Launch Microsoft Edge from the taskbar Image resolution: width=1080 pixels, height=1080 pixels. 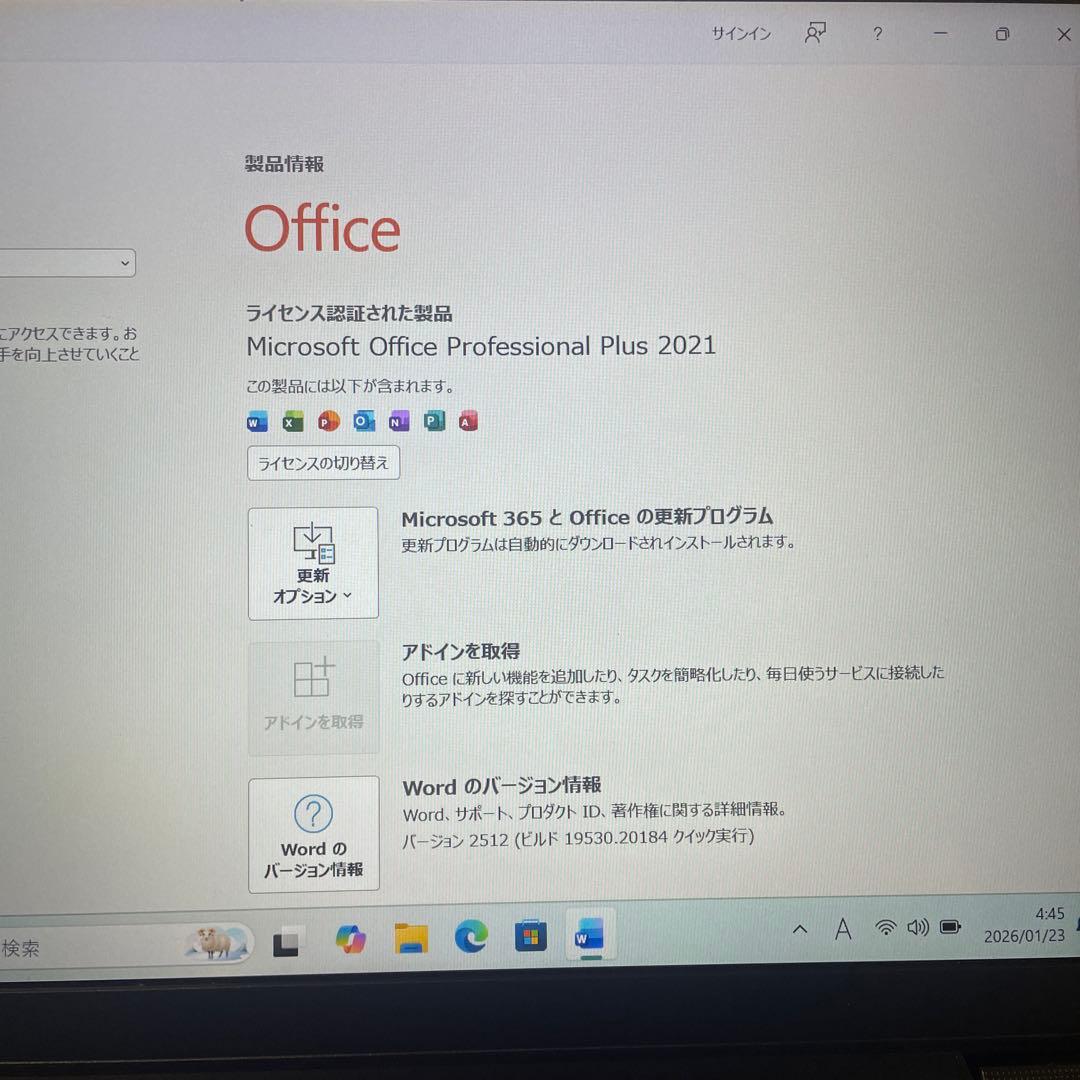click(x=470, y=937)
